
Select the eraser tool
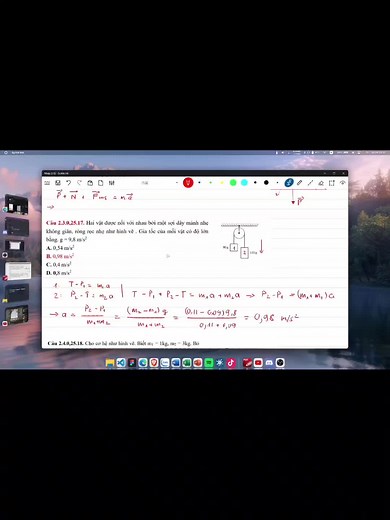coord(321,183)
